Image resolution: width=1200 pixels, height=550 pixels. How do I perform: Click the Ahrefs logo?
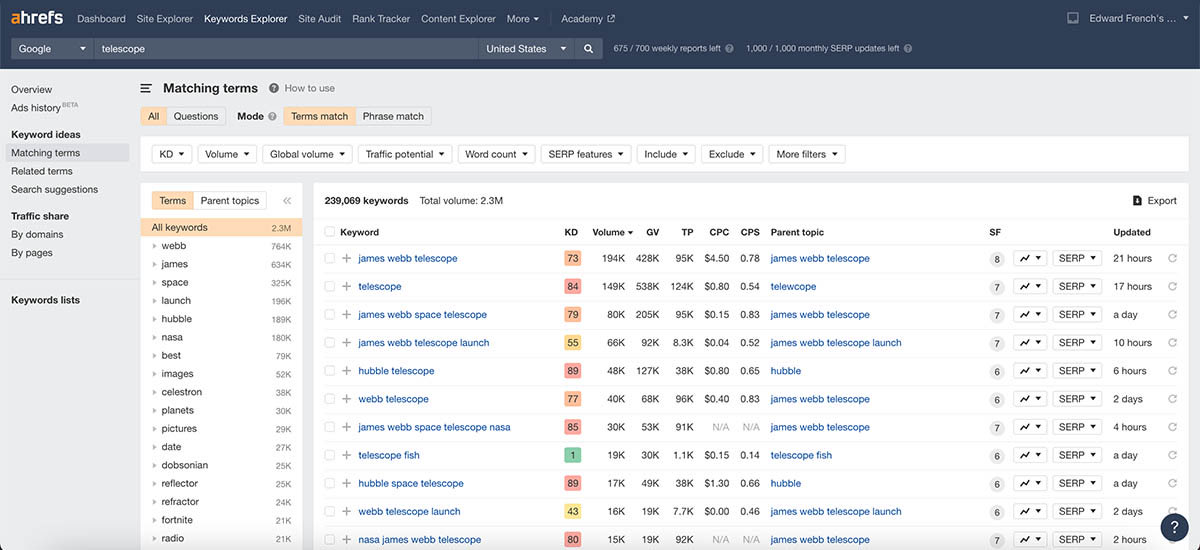[38, 18]
